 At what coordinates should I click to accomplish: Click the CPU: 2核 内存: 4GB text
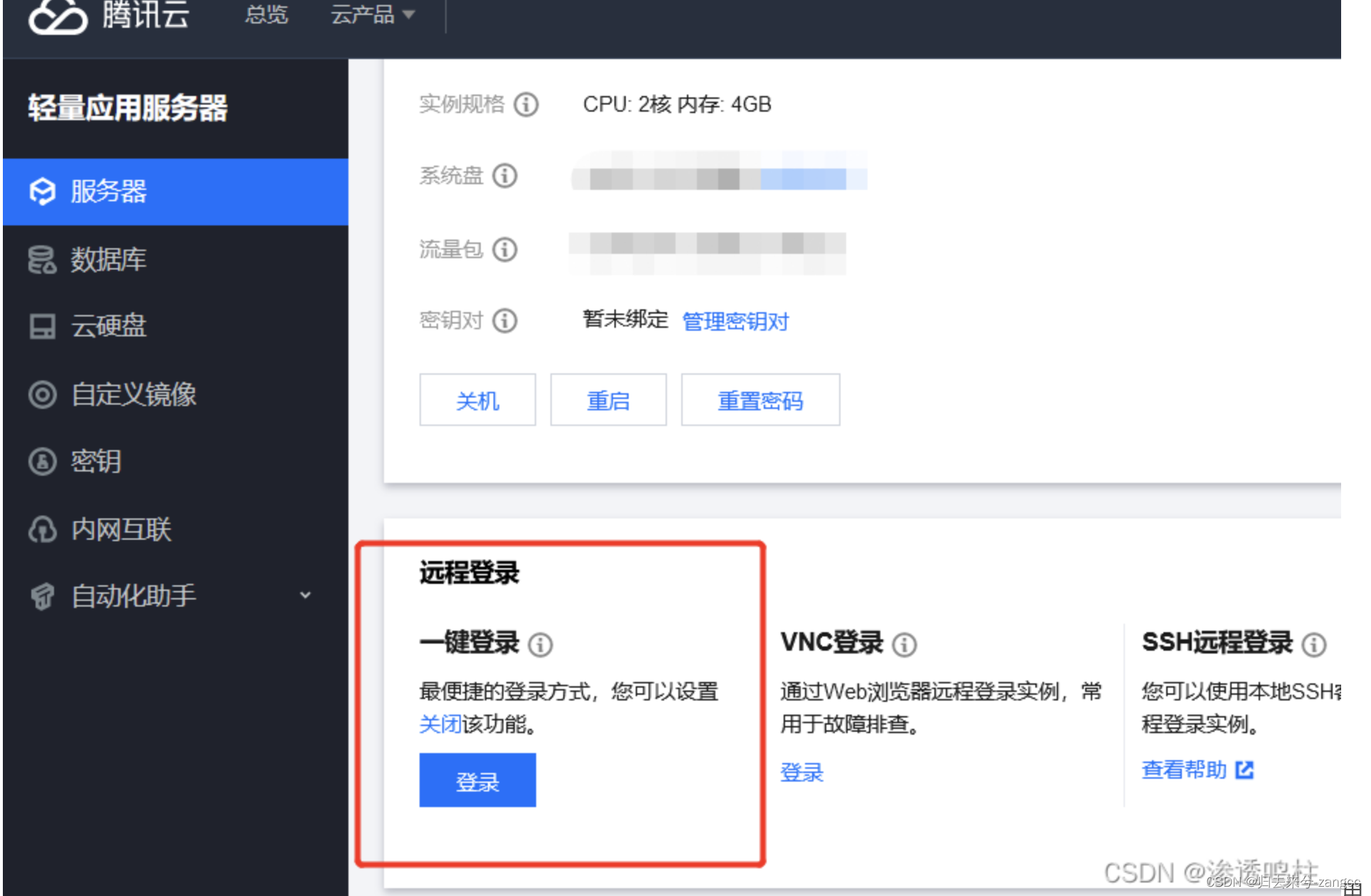(x=677, y=105)
